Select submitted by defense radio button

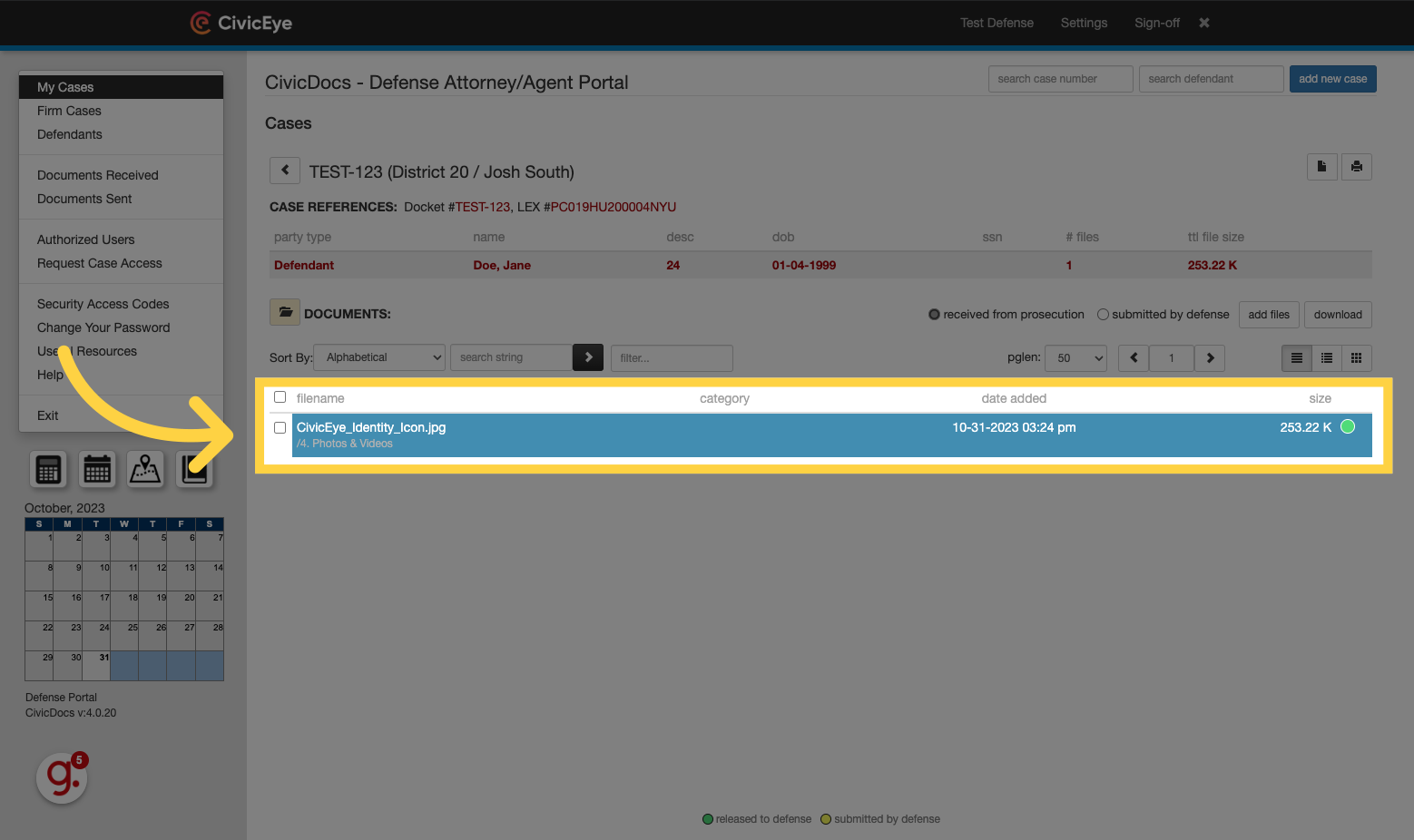click(x=1103, y=315)
